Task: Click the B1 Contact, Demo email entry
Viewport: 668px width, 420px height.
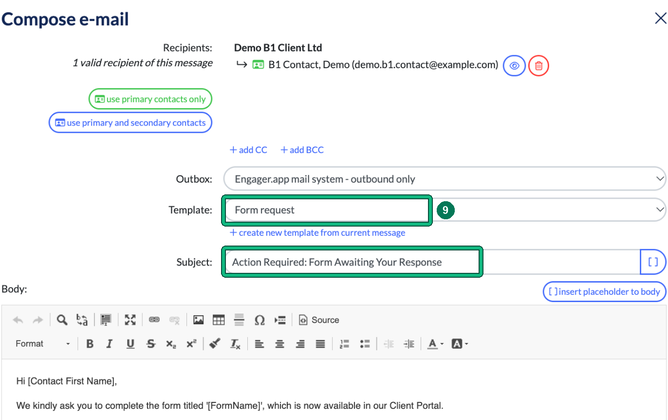Action: click(x=383, y=65)
